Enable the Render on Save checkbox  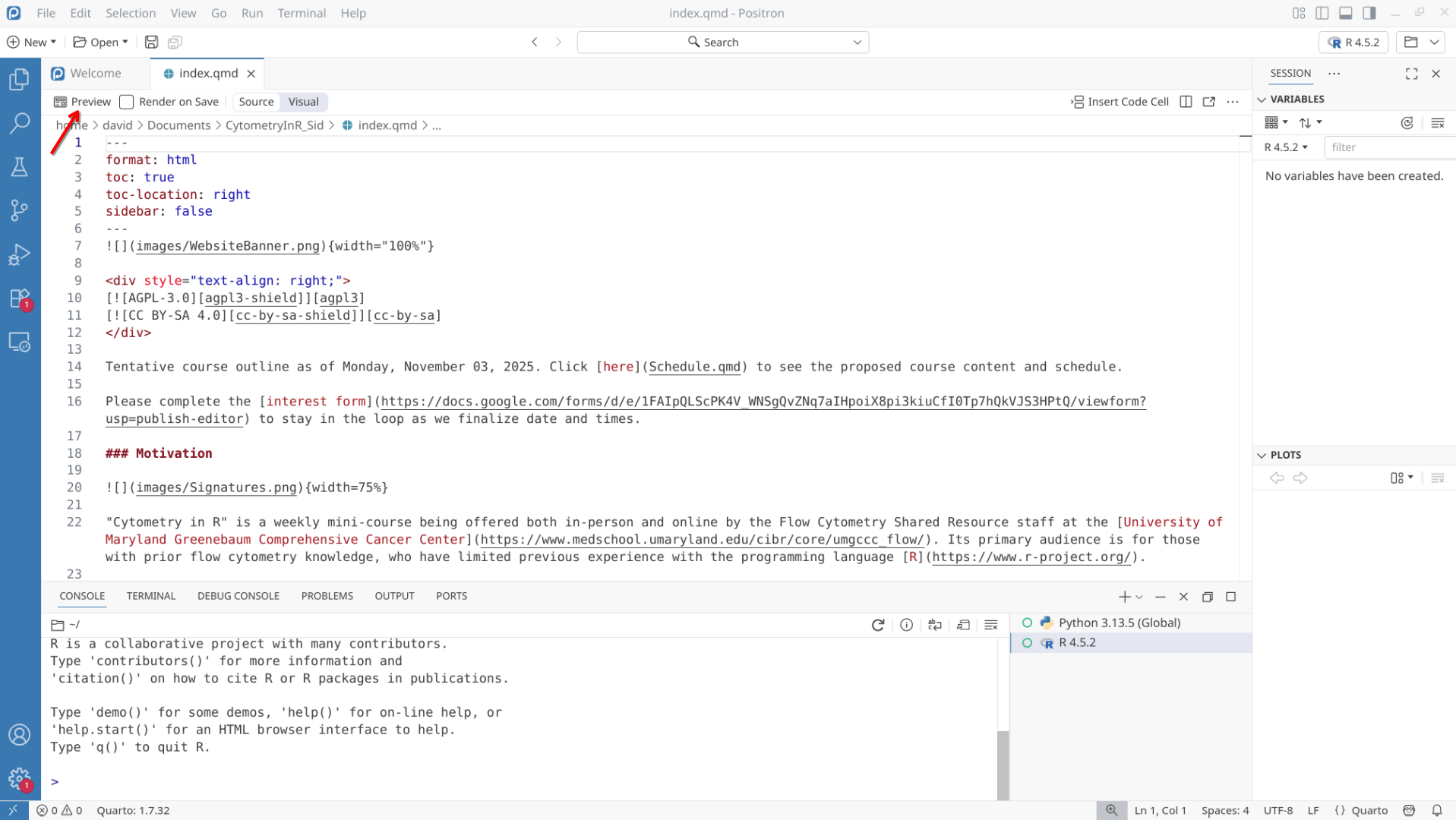pyautogui.click(x=127, y=102)
